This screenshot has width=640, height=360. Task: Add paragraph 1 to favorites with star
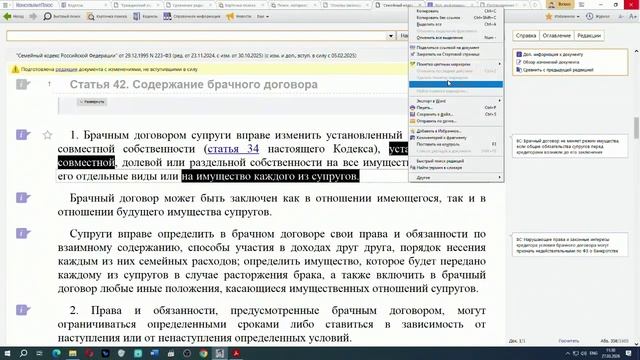pyautogui.click(x=47, y=135)
